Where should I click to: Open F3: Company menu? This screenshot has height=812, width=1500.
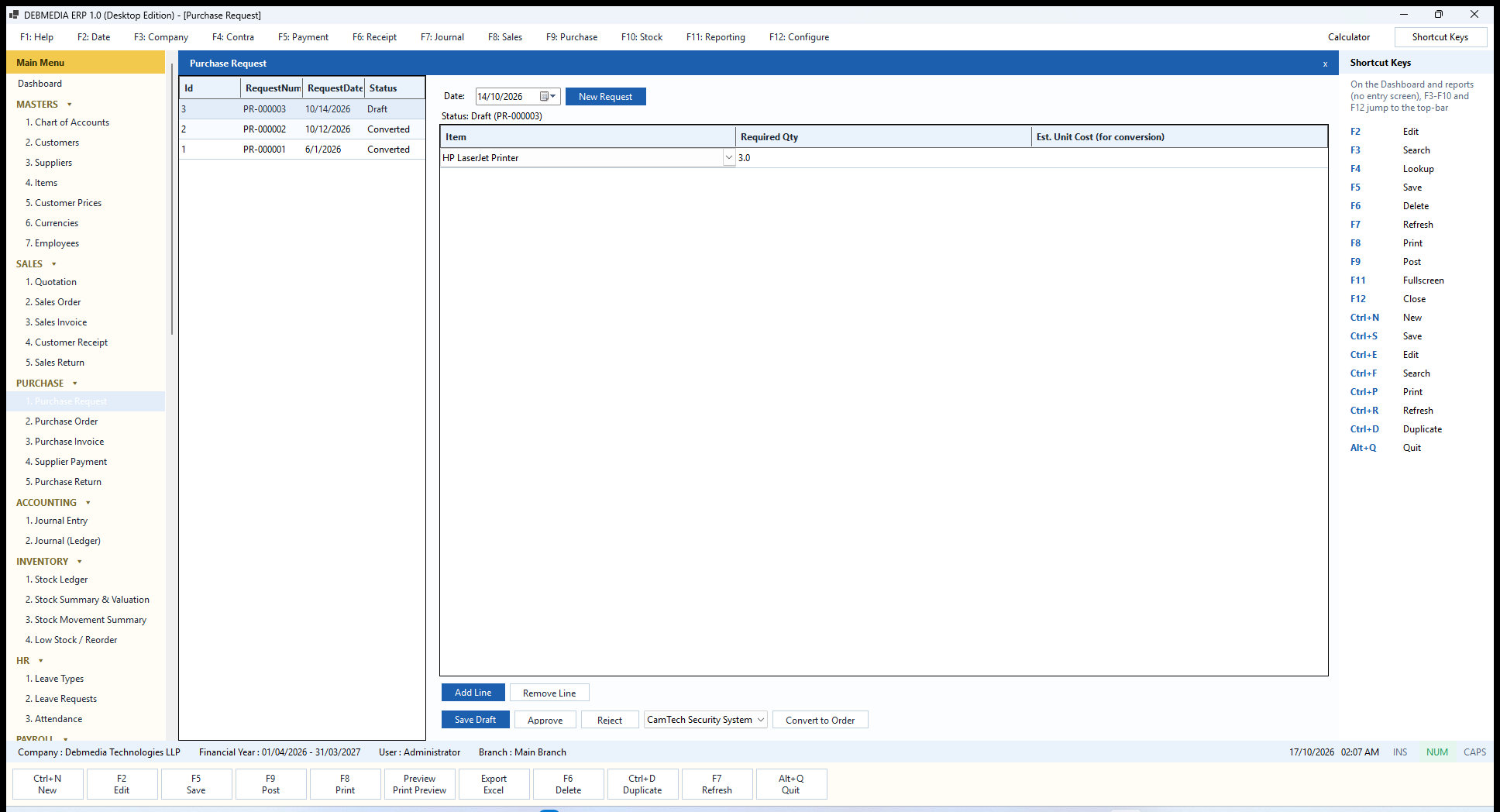pos(161,37)
